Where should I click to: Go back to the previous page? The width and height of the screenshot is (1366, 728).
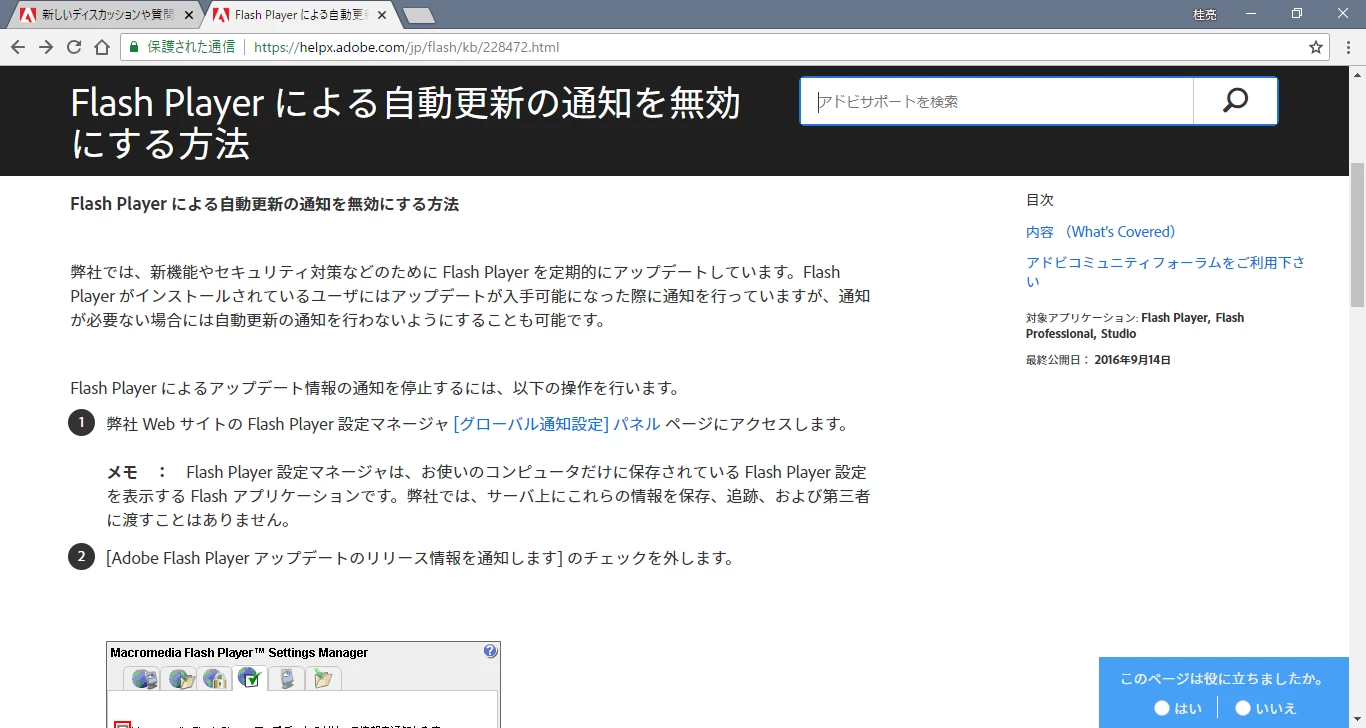click(18, 47)
